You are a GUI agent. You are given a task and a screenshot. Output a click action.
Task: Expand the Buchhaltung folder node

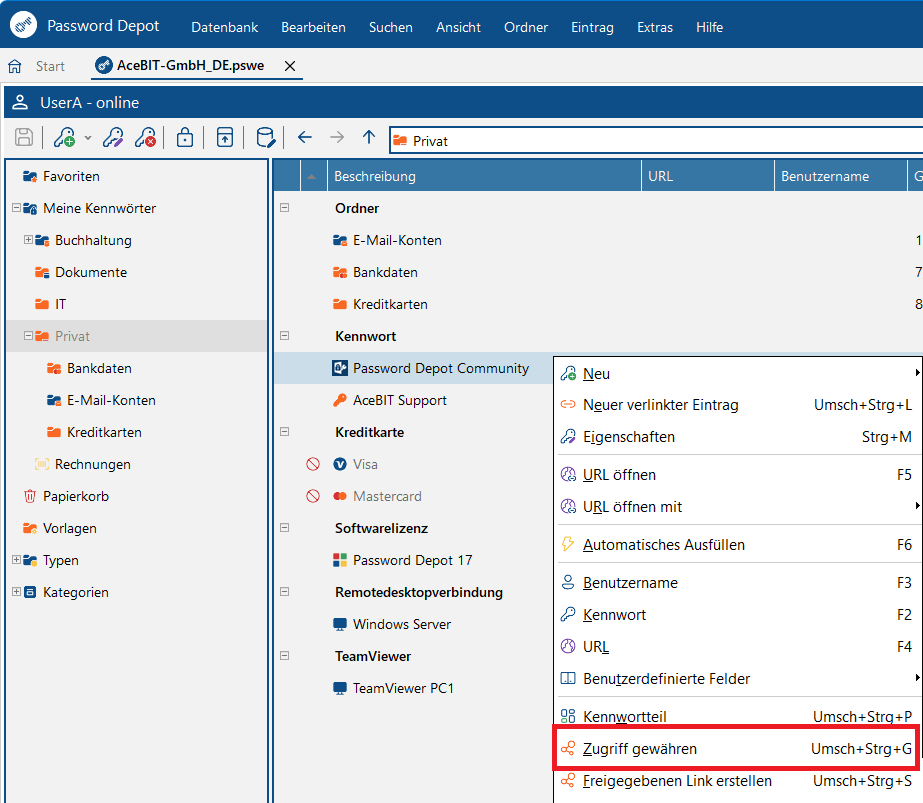pos(28,240)
